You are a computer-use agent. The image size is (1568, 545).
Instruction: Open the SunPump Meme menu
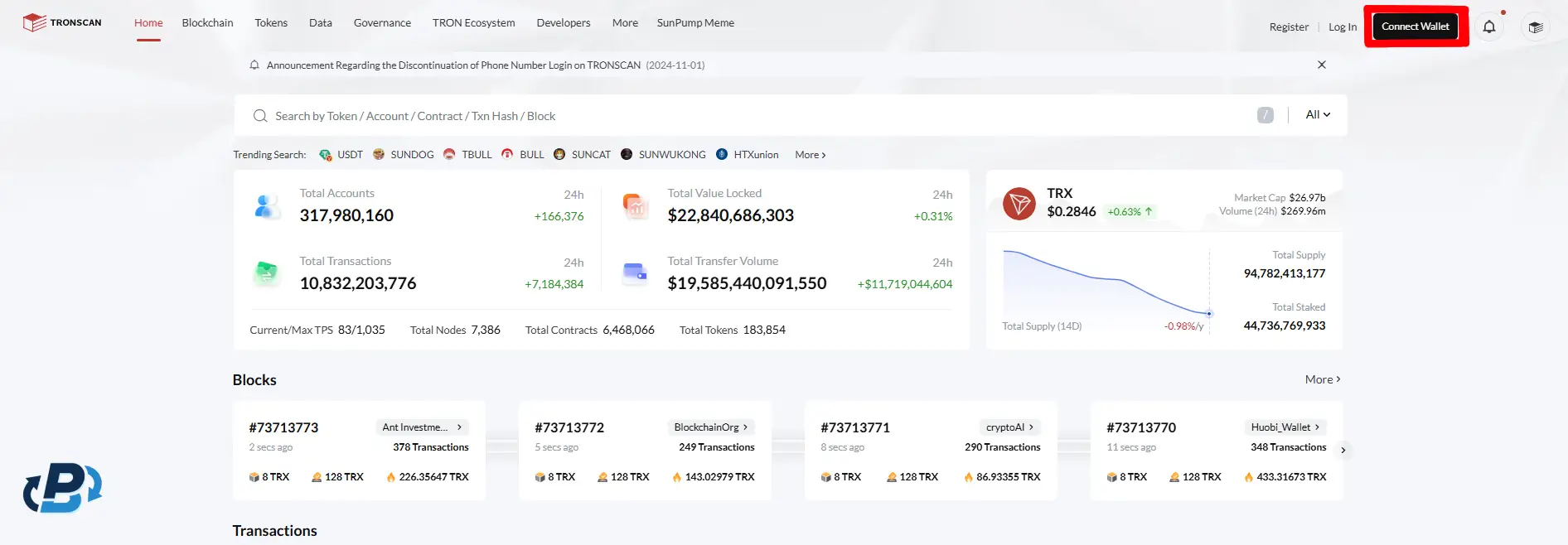pos(695,23)
